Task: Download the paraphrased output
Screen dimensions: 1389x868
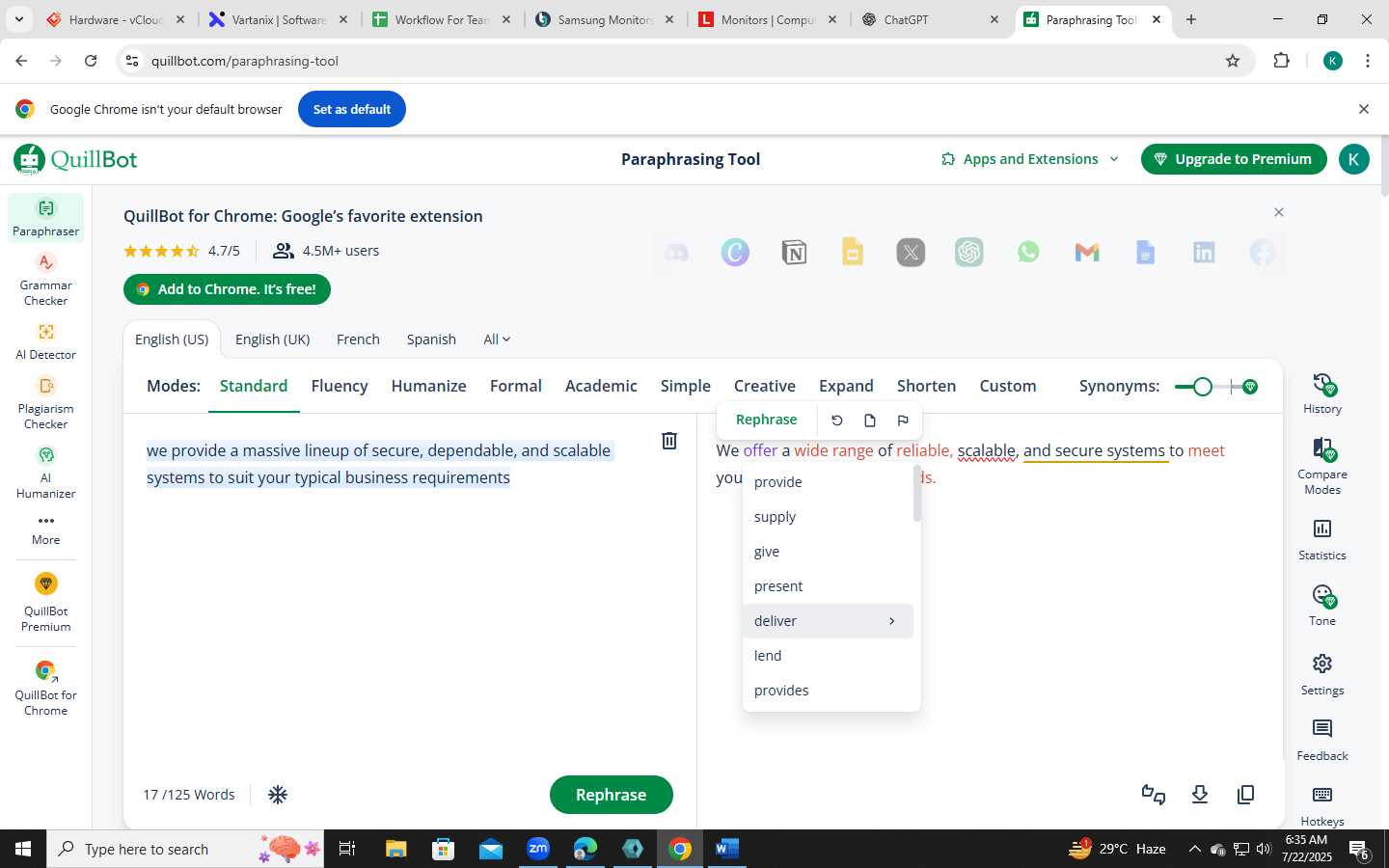Action: (1200, 795)
